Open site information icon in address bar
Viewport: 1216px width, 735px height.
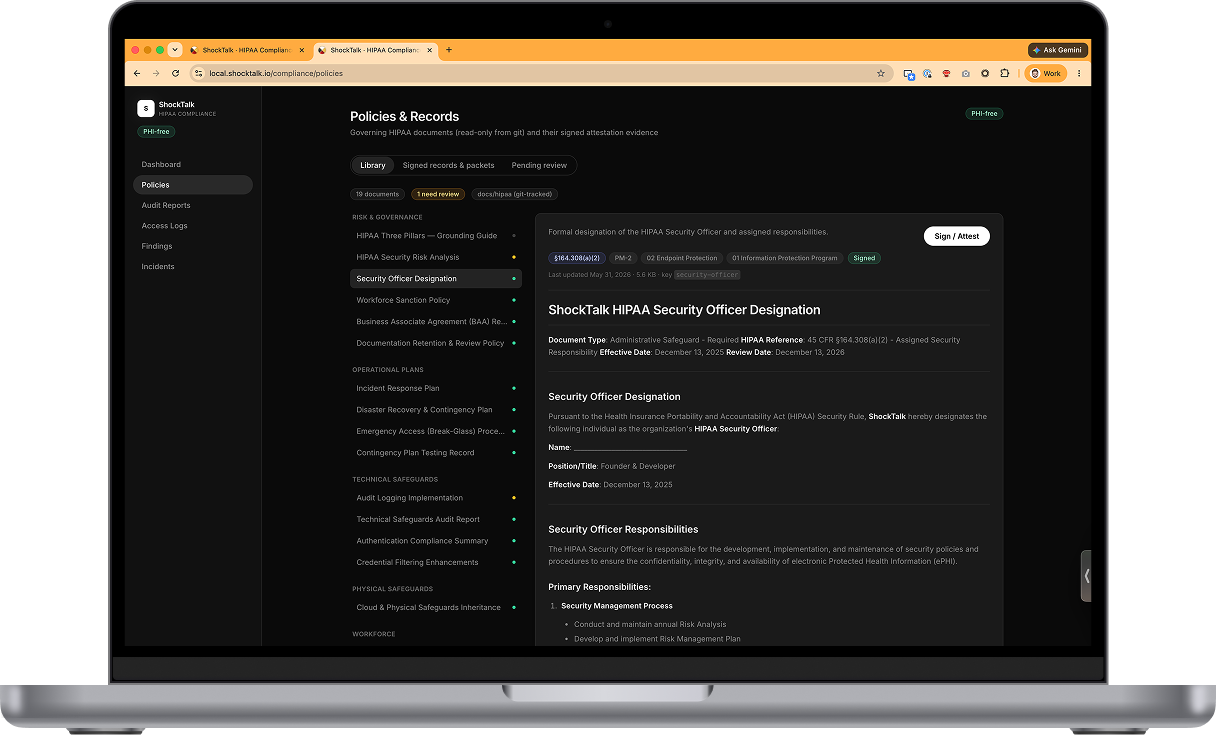[198, 73]
